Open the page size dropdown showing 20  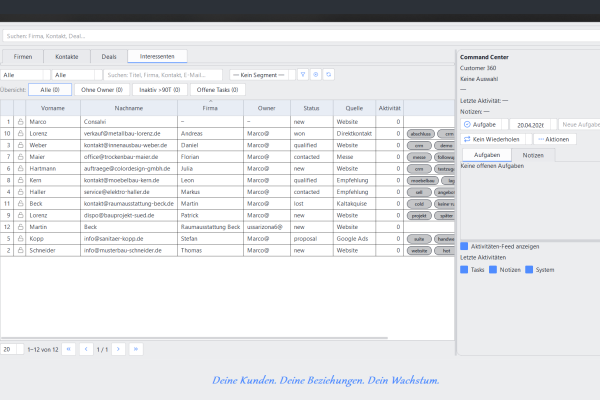12,349
